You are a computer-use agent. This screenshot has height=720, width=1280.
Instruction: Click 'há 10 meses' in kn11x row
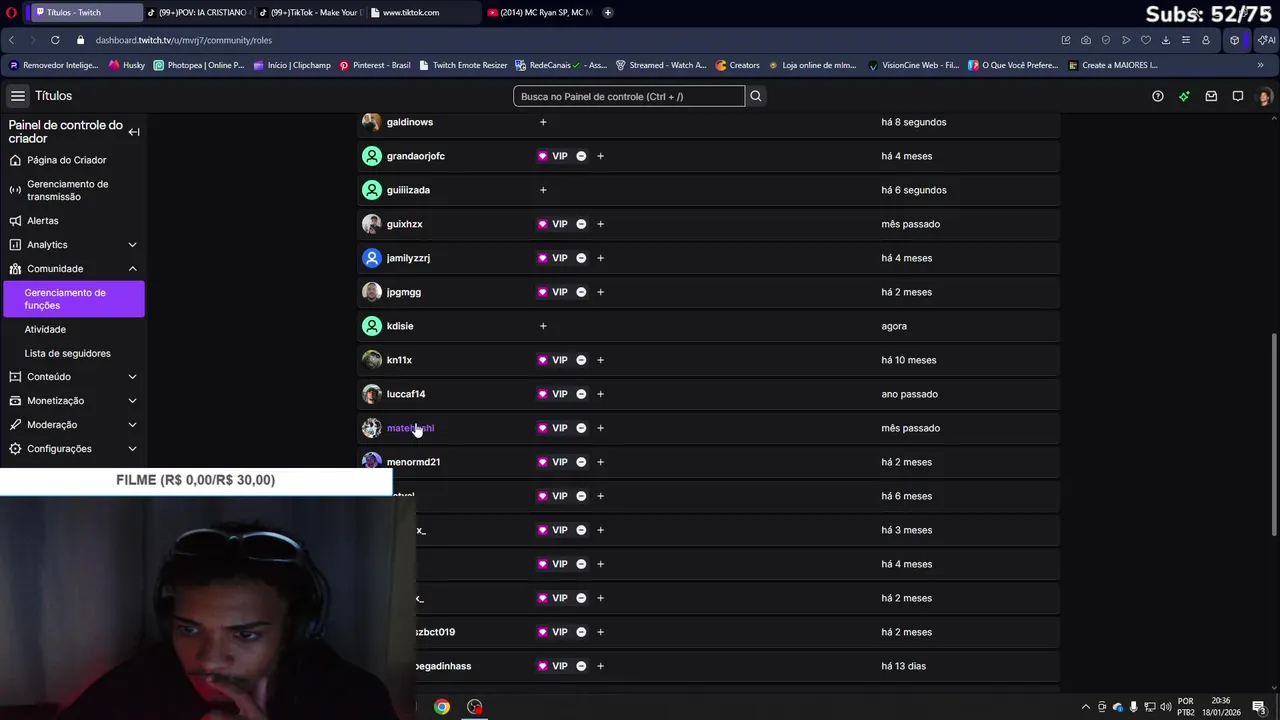[909, 360]
